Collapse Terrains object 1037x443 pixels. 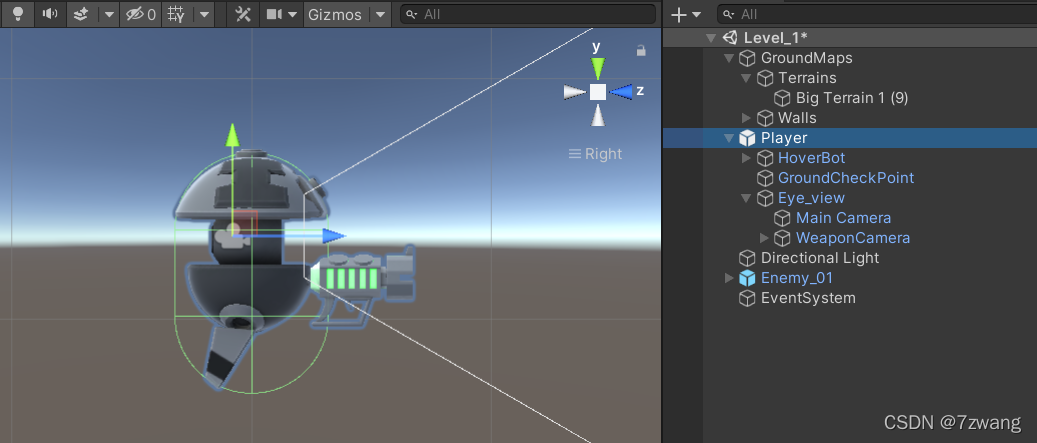(x=746, y=78)
